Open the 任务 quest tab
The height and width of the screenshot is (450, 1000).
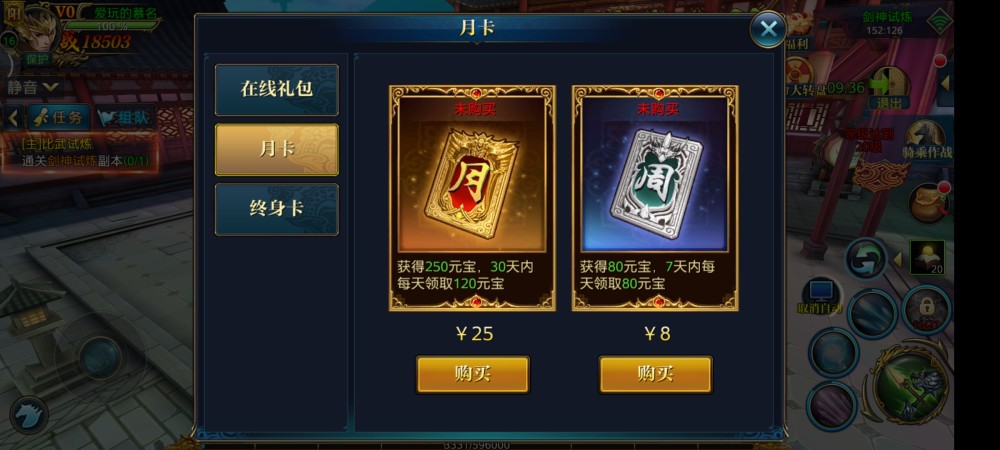tap(58, 117)
